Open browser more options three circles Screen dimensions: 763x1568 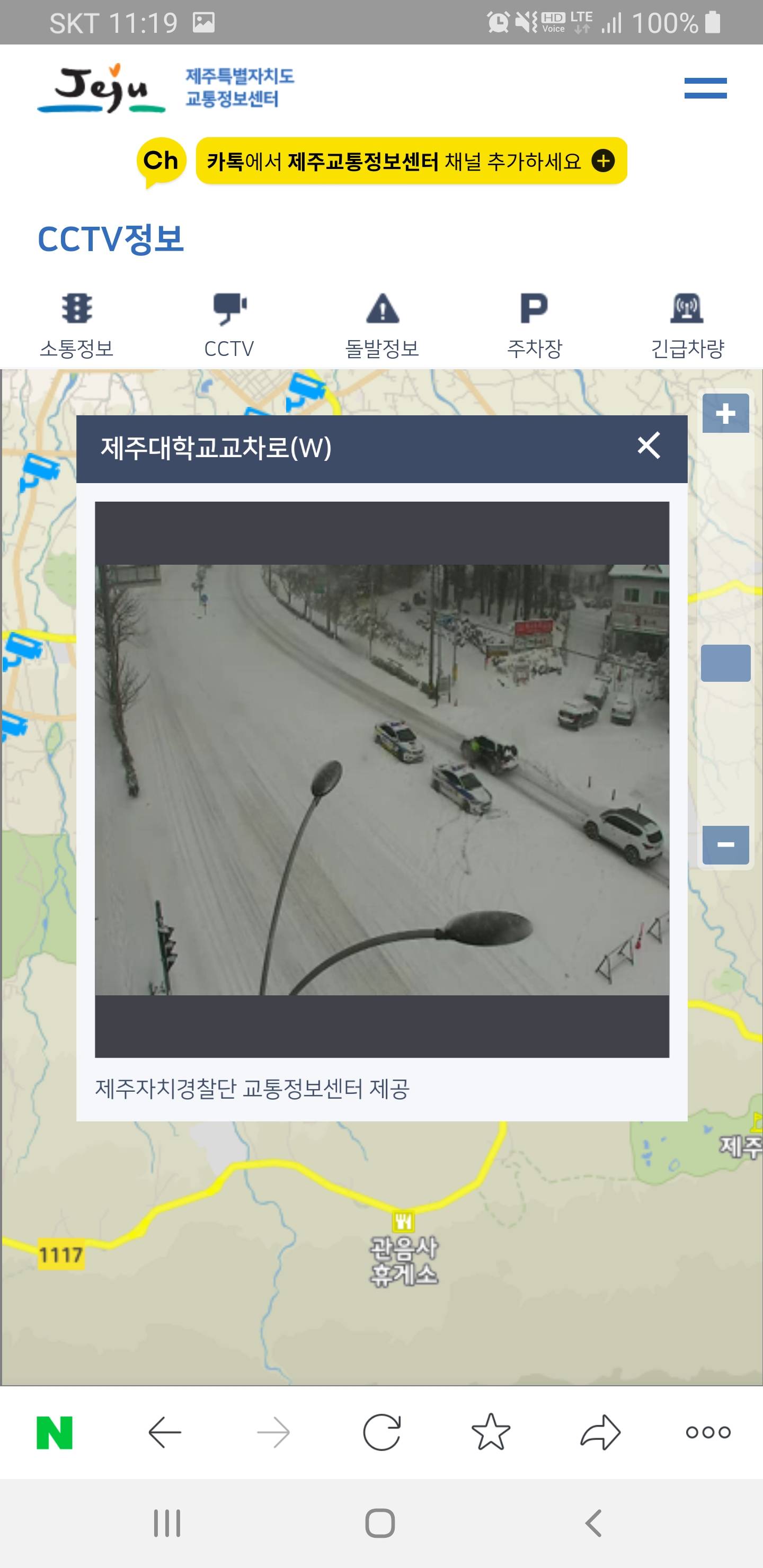(708, 1432)
